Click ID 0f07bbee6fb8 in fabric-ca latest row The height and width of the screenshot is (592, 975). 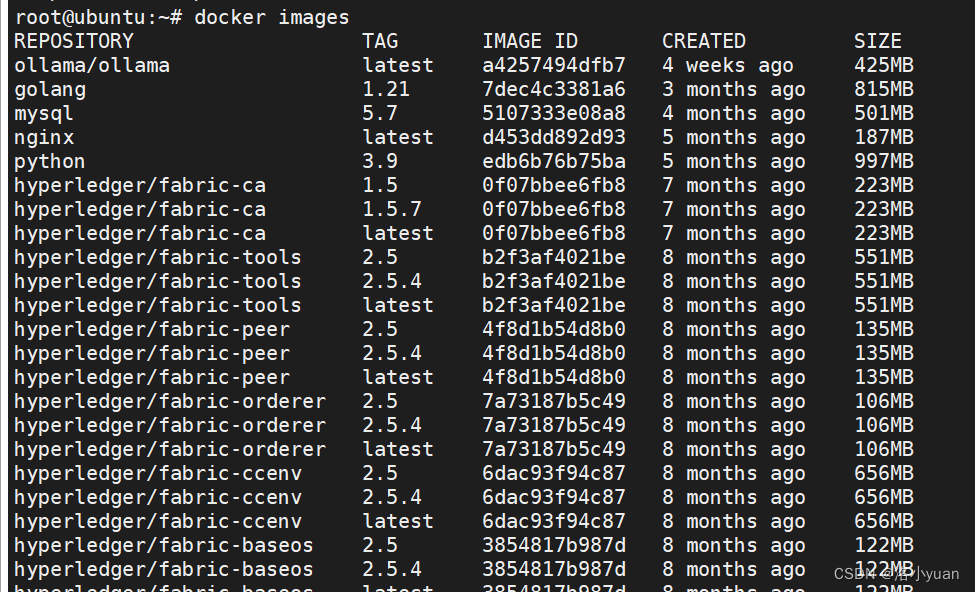click(554, 234)
